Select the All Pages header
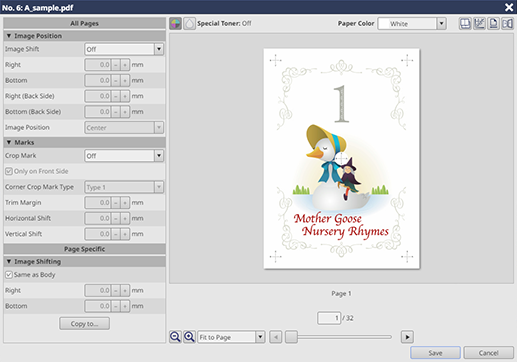 point(84,23)
